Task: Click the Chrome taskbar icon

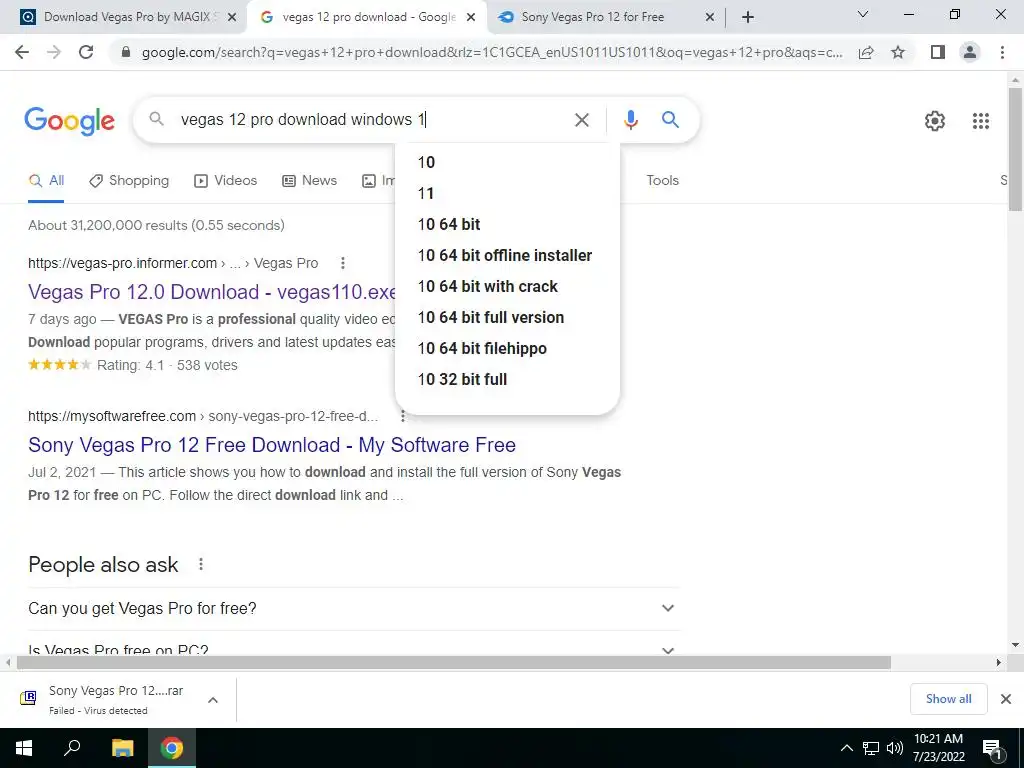Action: 172,748
